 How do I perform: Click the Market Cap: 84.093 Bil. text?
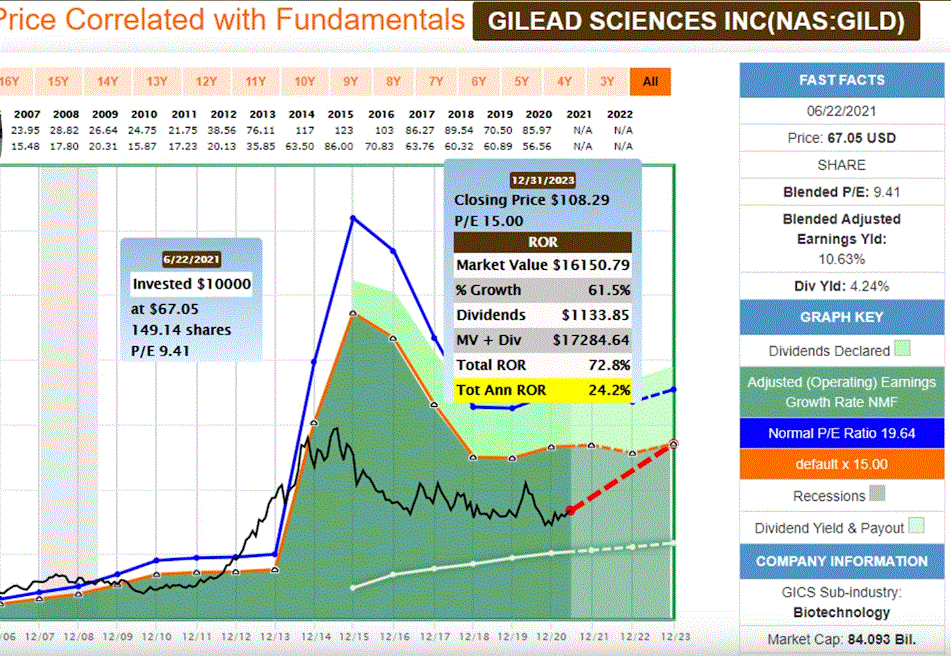842,640
